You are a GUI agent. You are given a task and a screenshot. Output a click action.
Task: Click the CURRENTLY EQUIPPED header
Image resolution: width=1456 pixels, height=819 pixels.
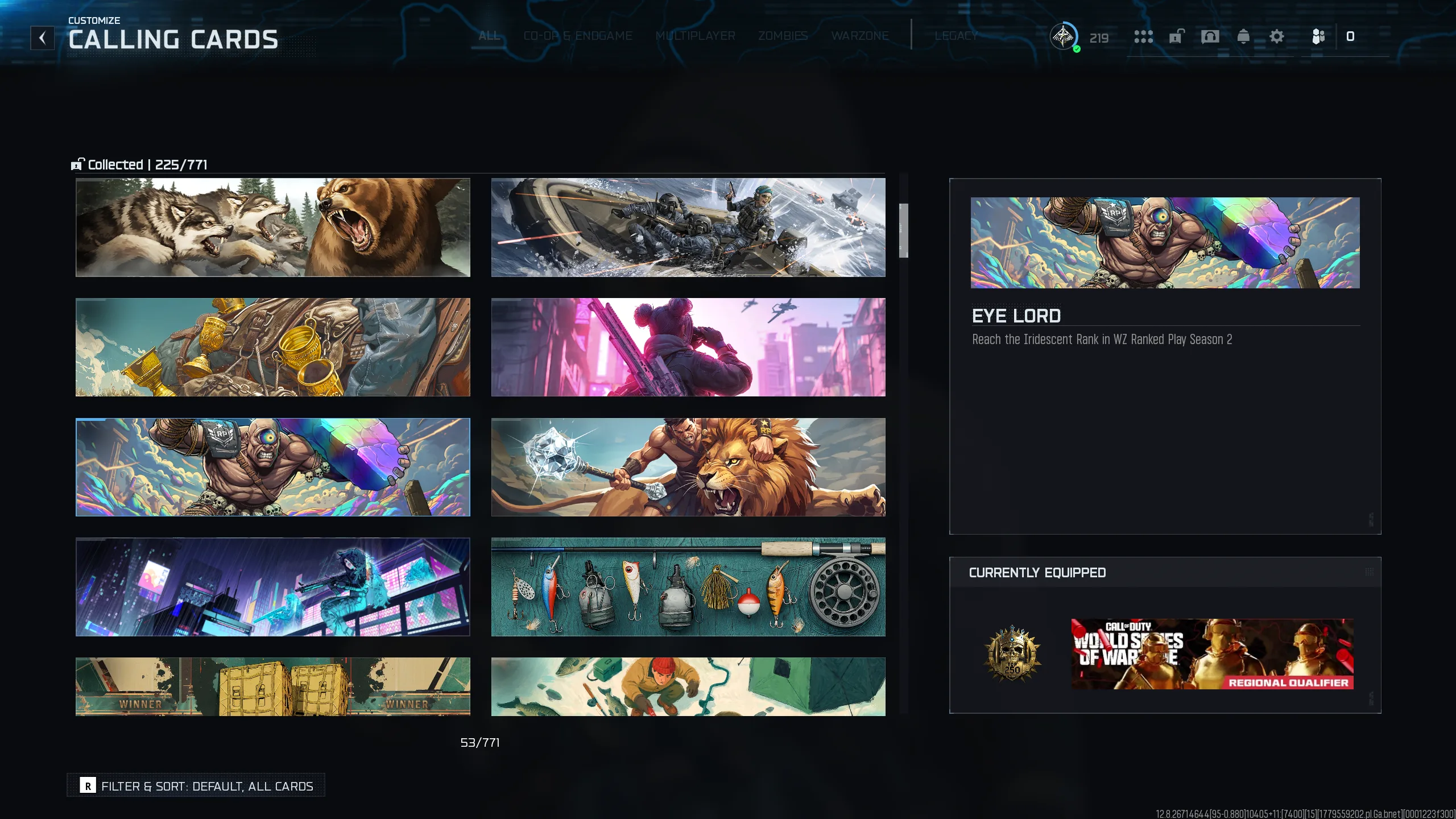(1037, 573)
